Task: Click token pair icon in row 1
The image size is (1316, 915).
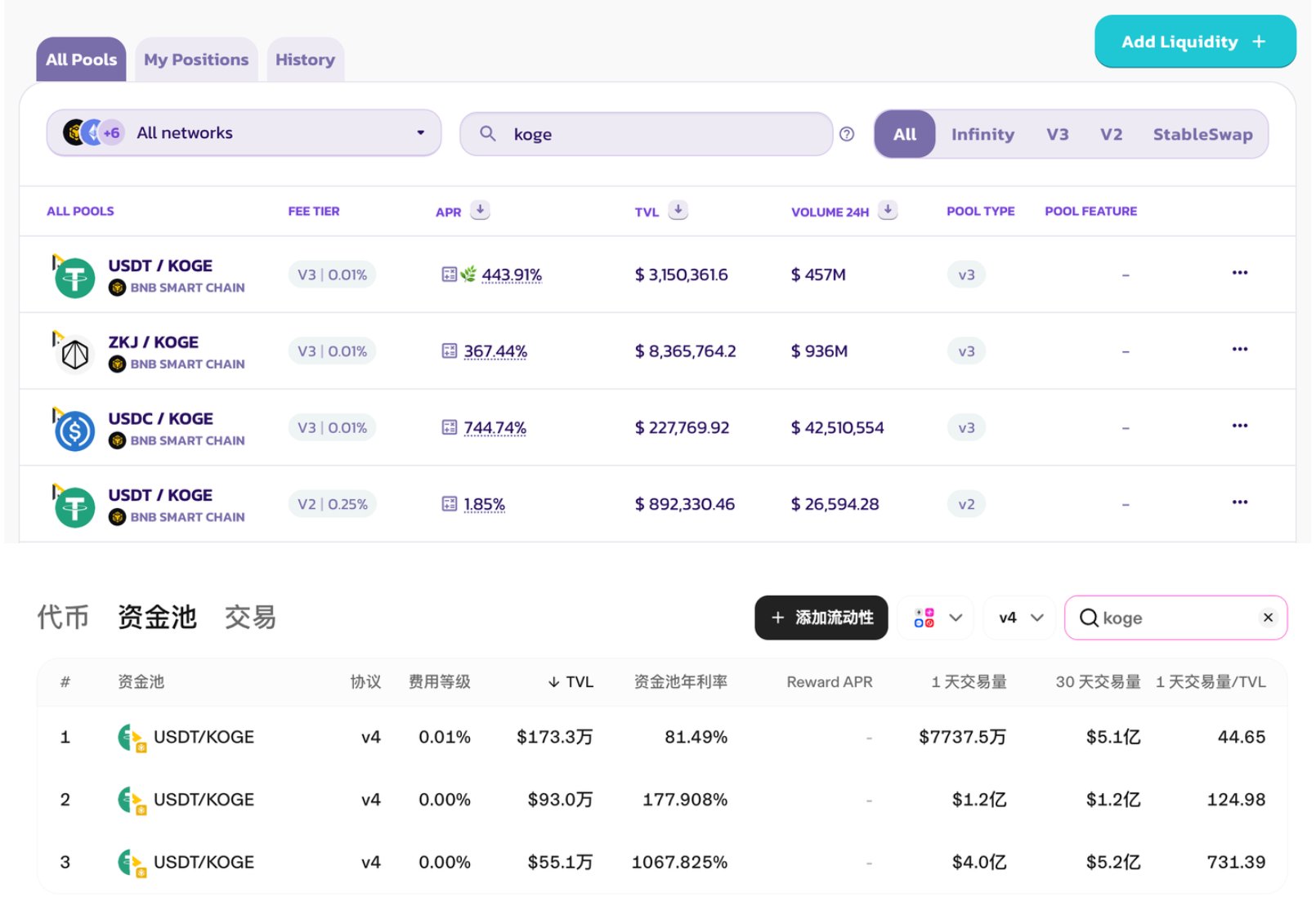Action: tap(132, 738)
